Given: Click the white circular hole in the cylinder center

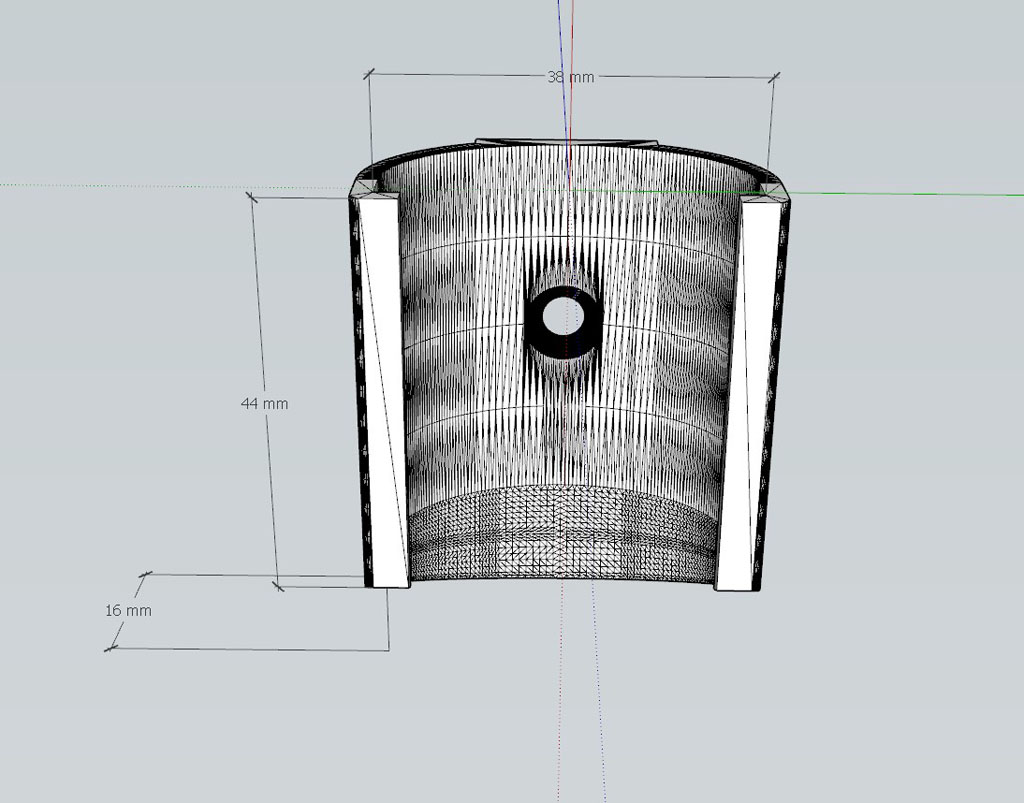Looking at the screenshot, I should click(563, 316).
